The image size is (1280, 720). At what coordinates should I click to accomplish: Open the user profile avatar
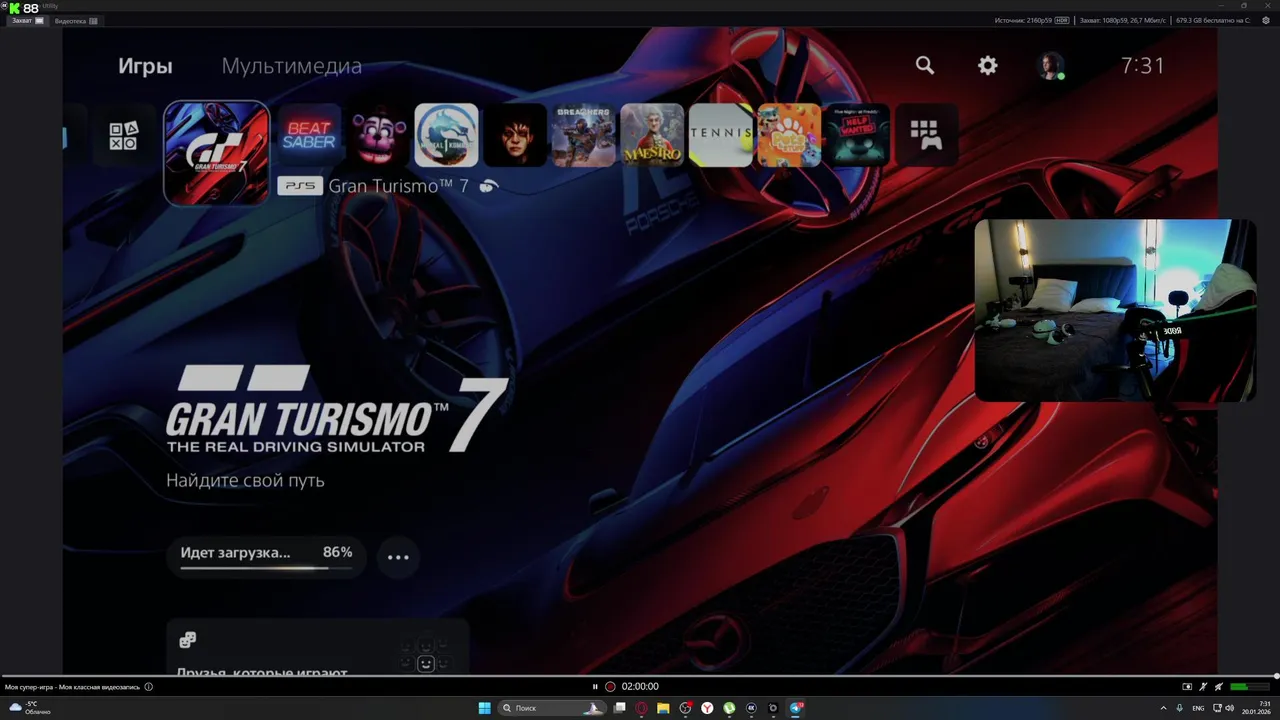[x=1051, y=66]
